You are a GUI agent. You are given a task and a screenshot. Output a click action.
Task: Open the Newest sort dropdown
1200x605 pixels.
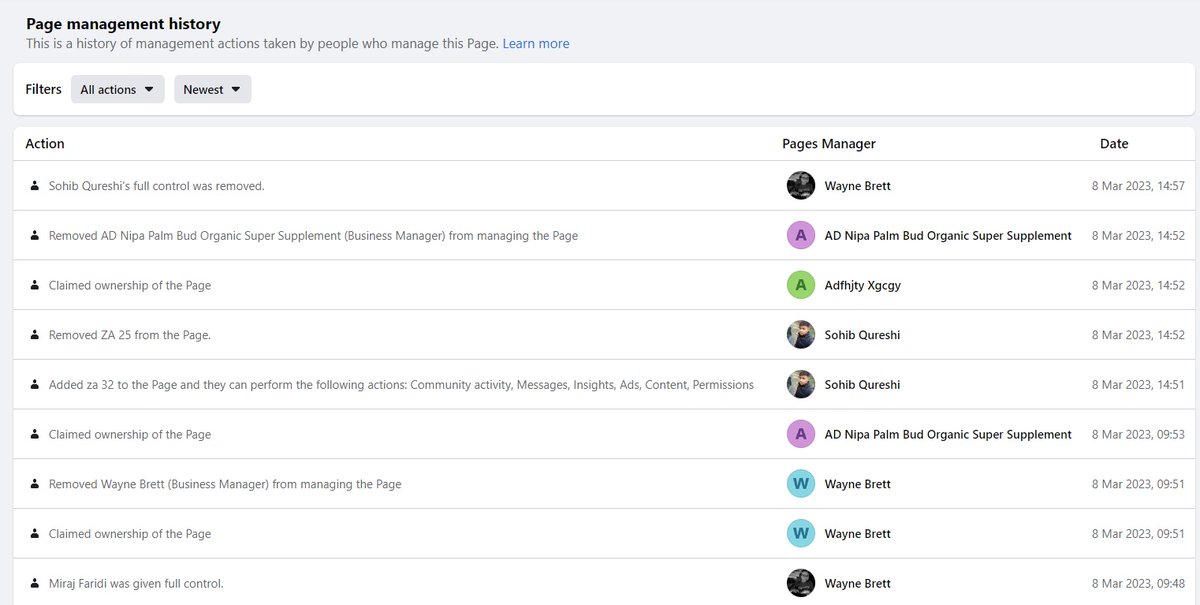point(213,89)
